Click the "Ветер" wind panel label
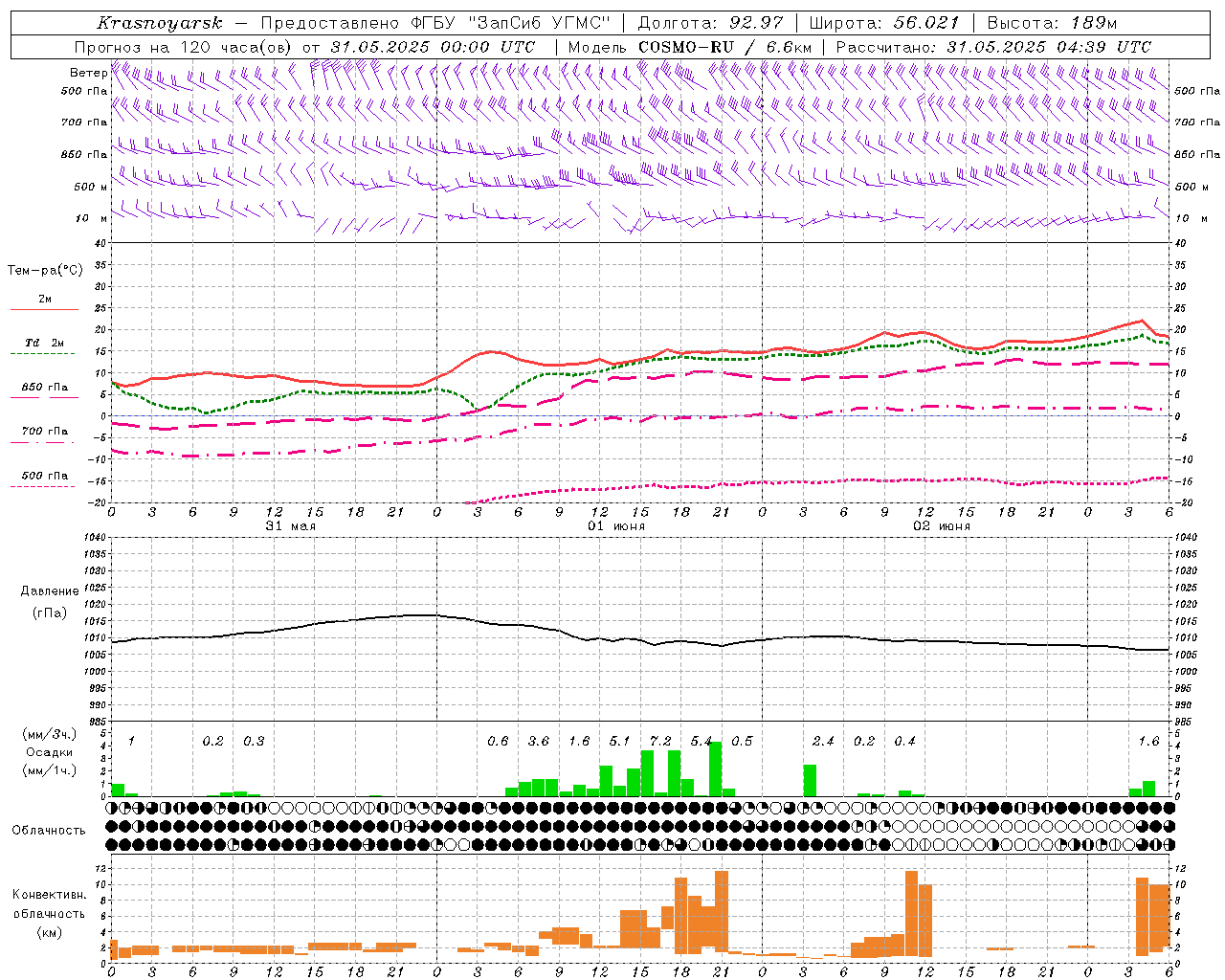The width and height of the screenshot is (1225, 980). (88, 73)
